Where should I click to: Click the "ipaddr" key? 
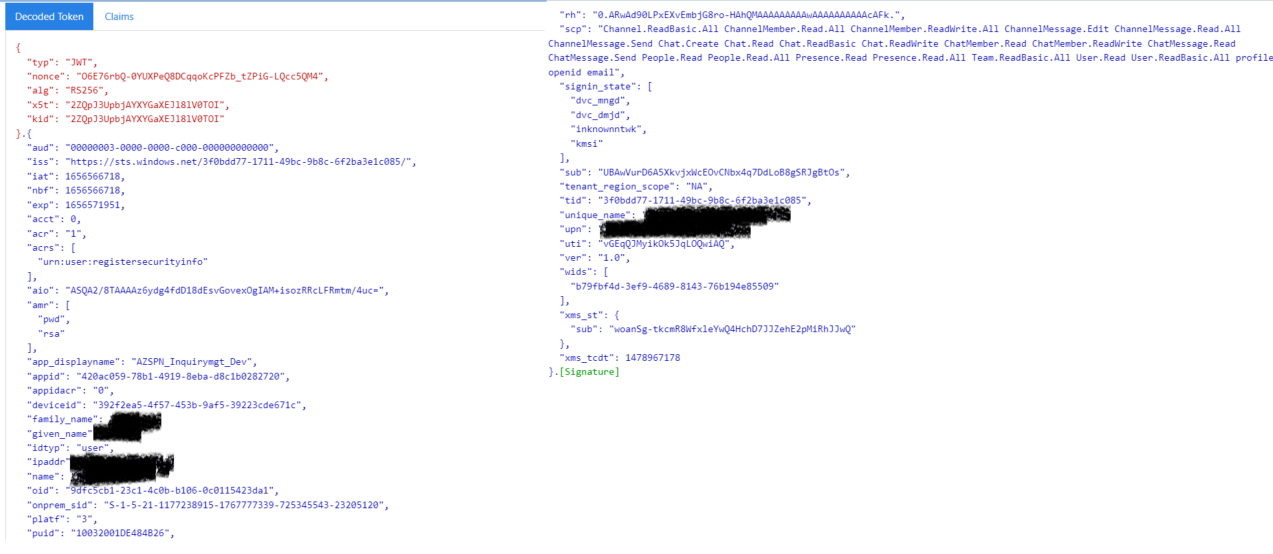[x=49, y=462]
